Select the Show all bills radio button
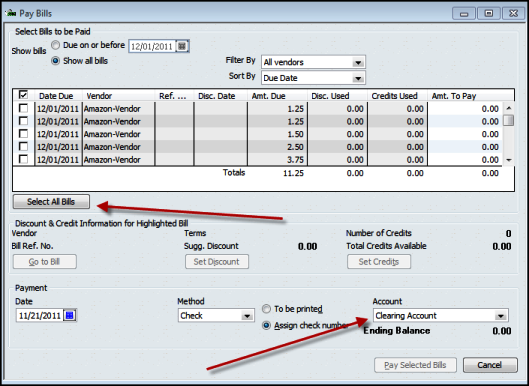Screen dimensions: 529x386 click(x=55, y=61)
